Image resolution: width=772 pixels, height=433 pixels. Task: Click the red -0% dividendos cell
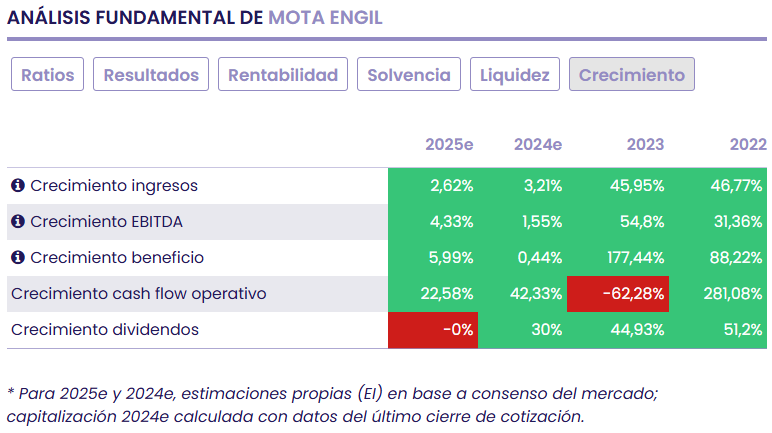point(433,330)
